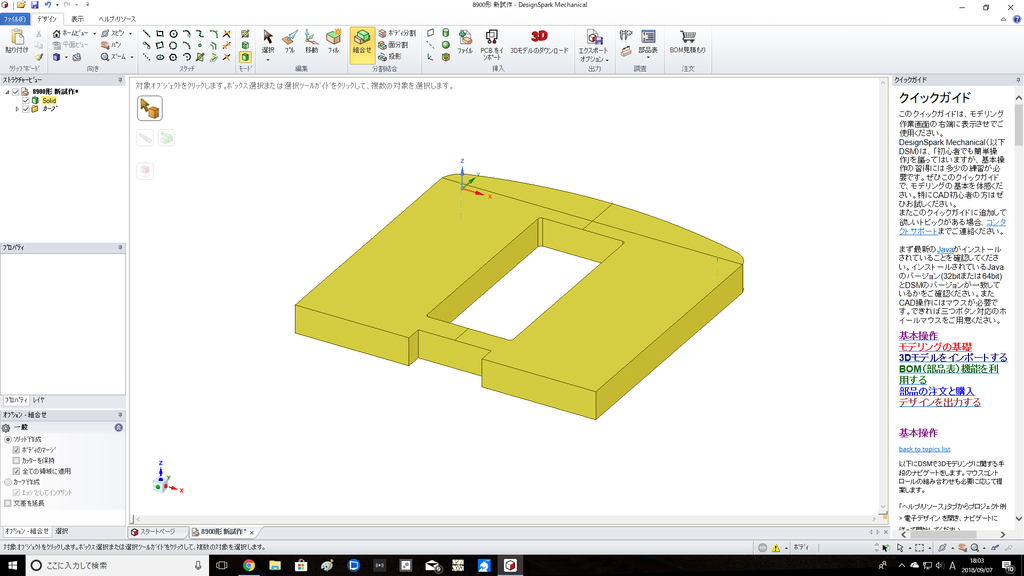Click the 投影 (Project) tool
This screenshot has width=1024, height=576.
coord(391,57)
